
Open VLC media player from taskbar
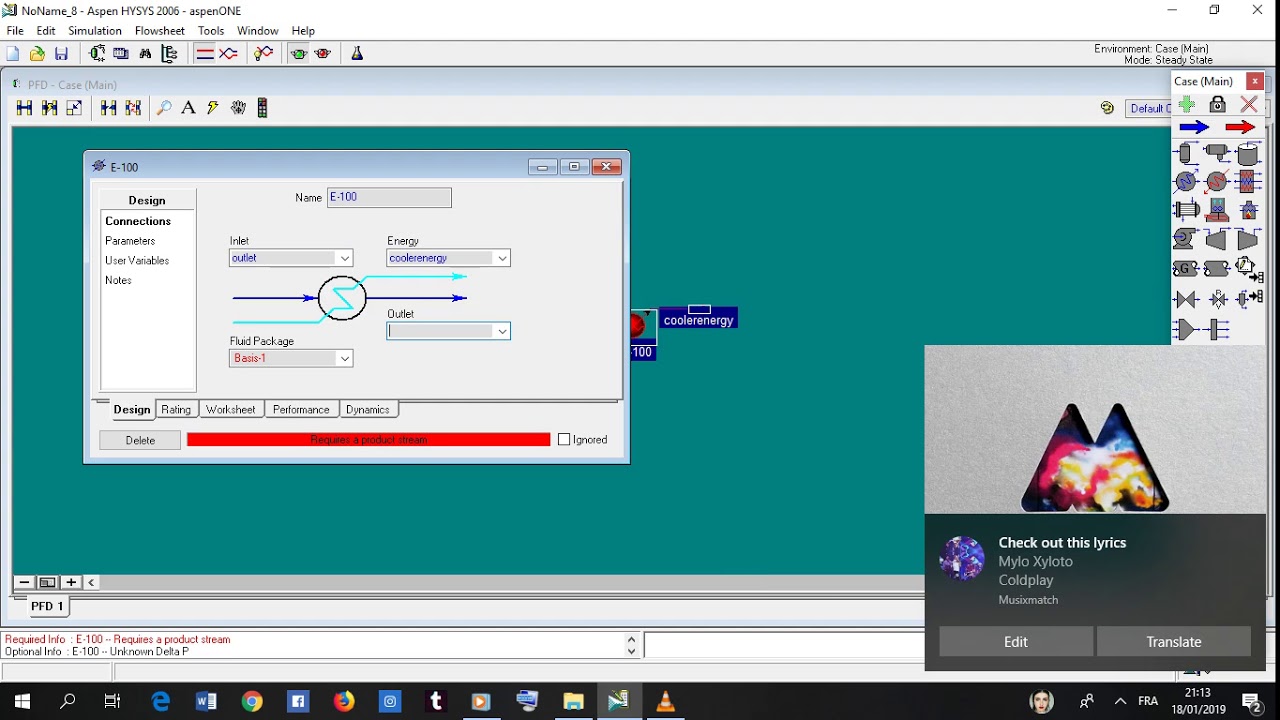point(665,701)
